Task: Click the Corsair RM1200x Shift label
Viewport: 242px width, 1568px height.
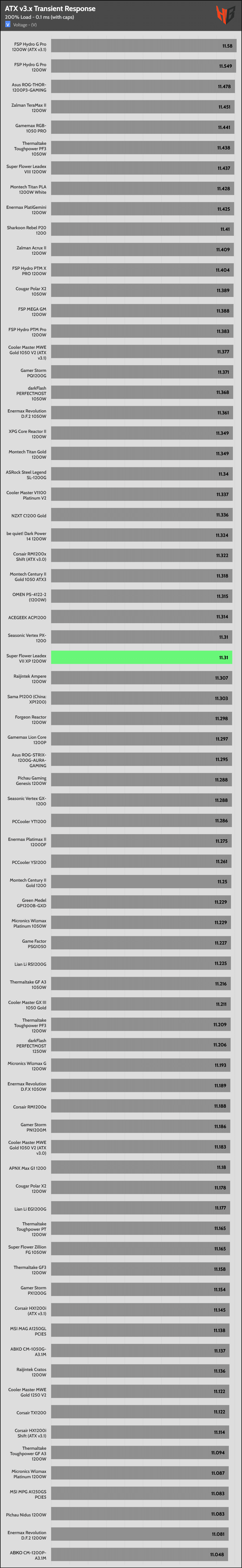Action: coord(29,556)
